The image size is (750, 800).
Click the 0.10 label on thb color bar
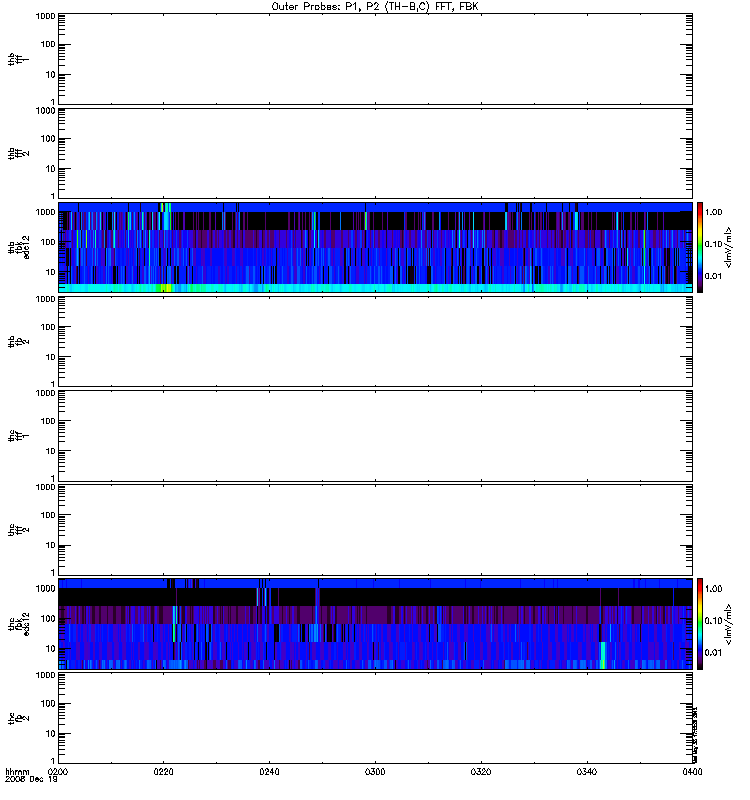tap(714, 244)
